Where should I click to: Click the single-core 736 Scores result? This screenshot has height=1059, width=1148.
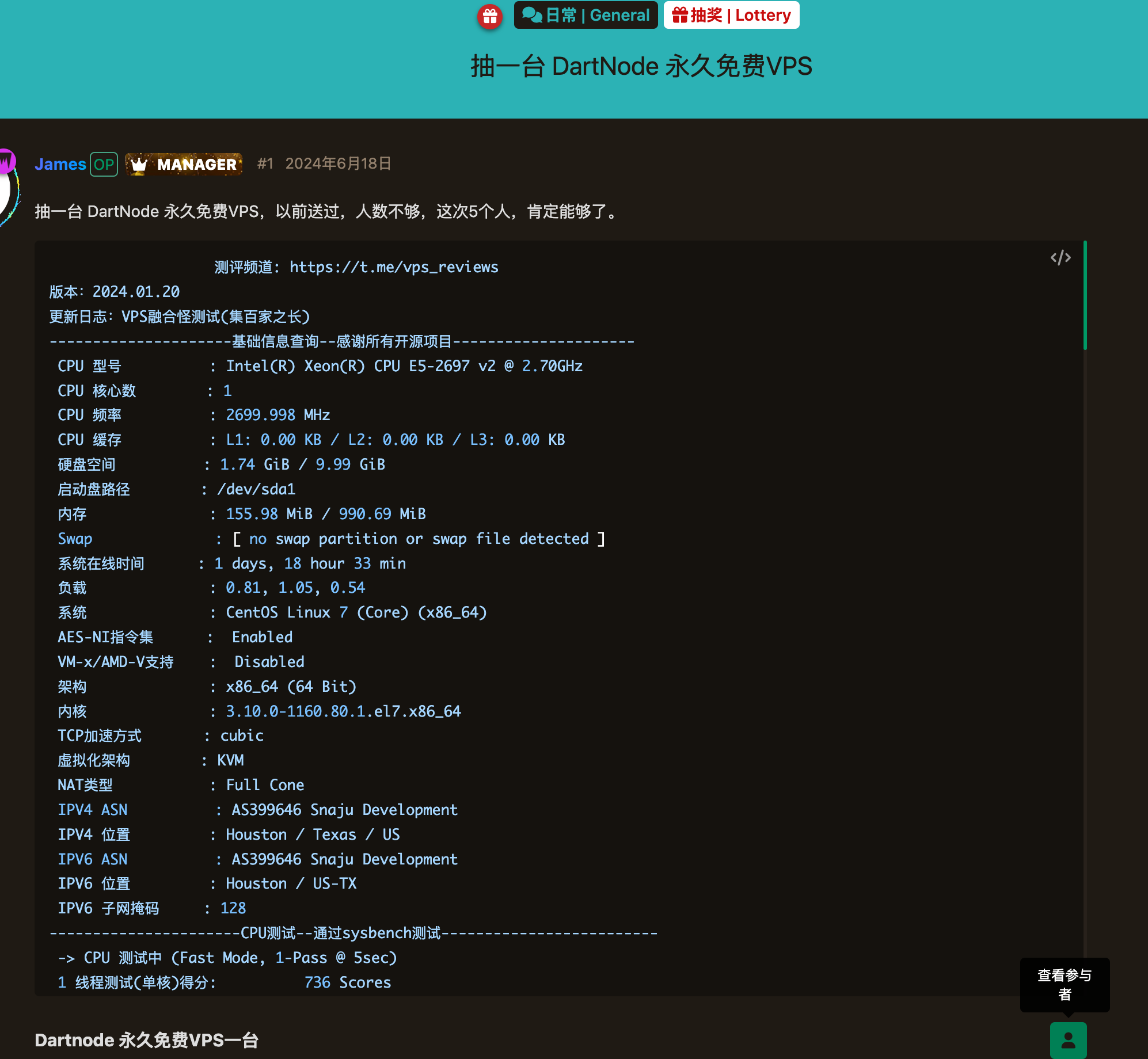point(348,982)
